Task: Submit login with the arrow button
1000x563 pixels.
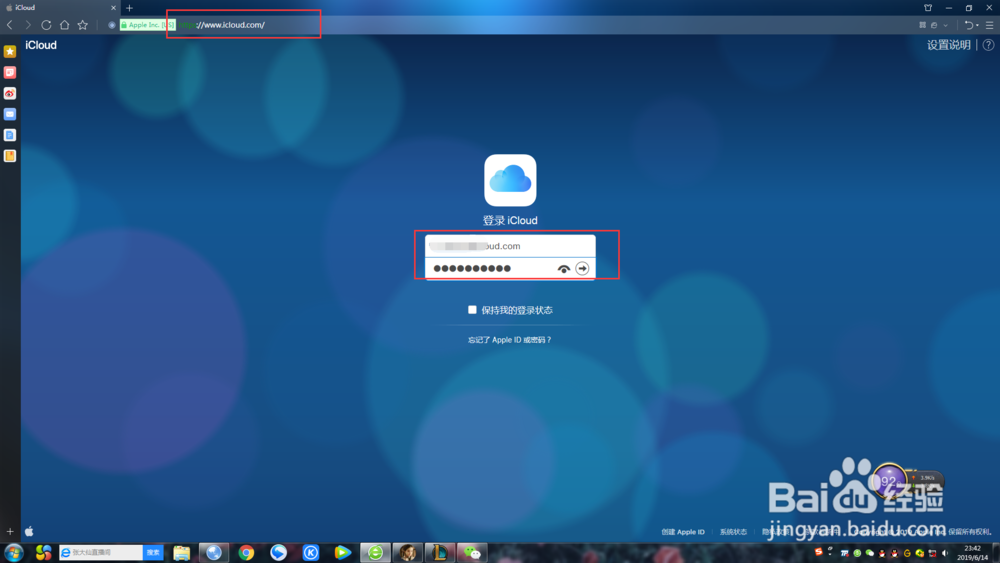Action: click(x=582, y=268)
